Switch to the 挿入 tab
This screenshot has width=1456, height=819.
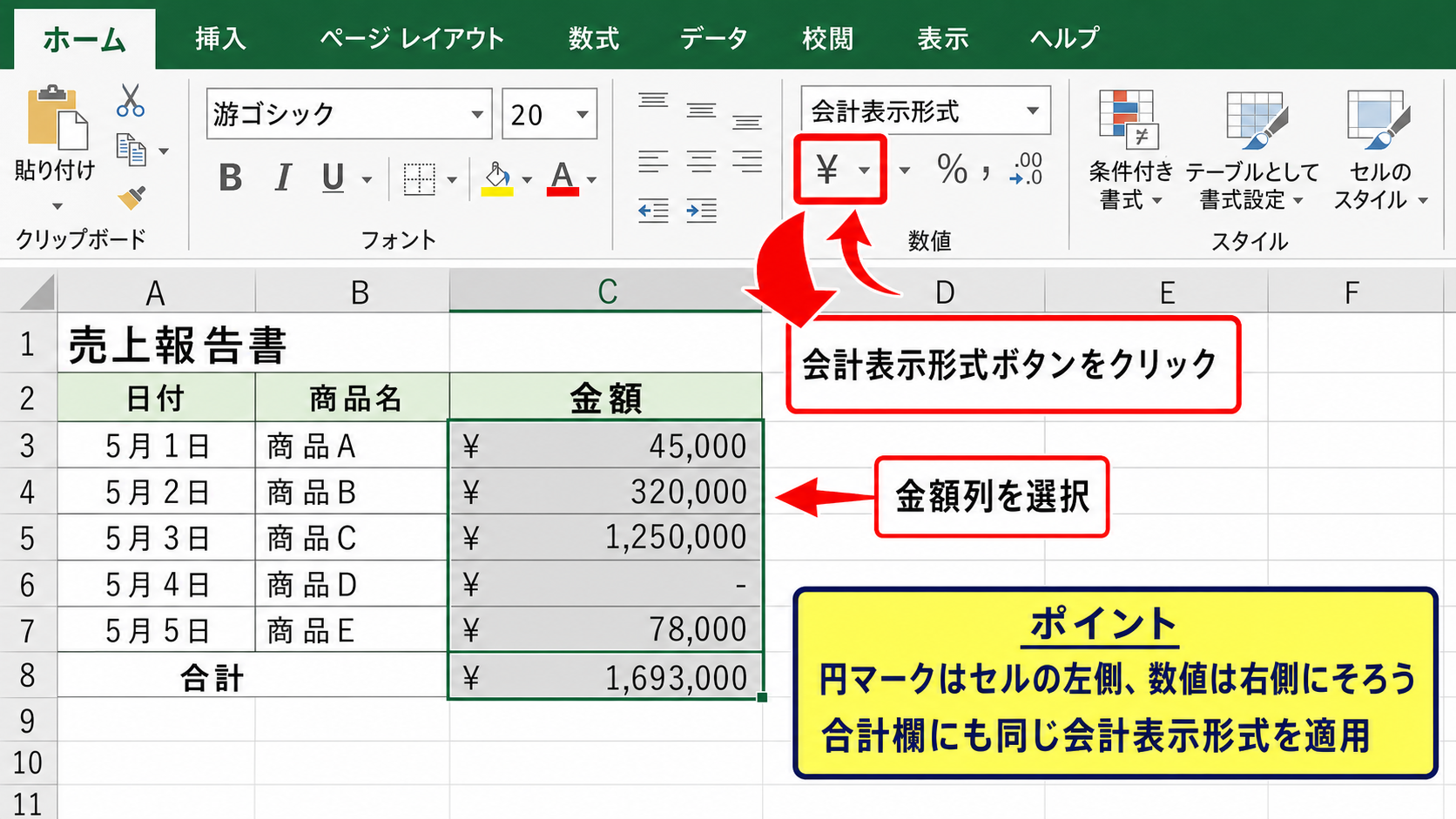220,38
